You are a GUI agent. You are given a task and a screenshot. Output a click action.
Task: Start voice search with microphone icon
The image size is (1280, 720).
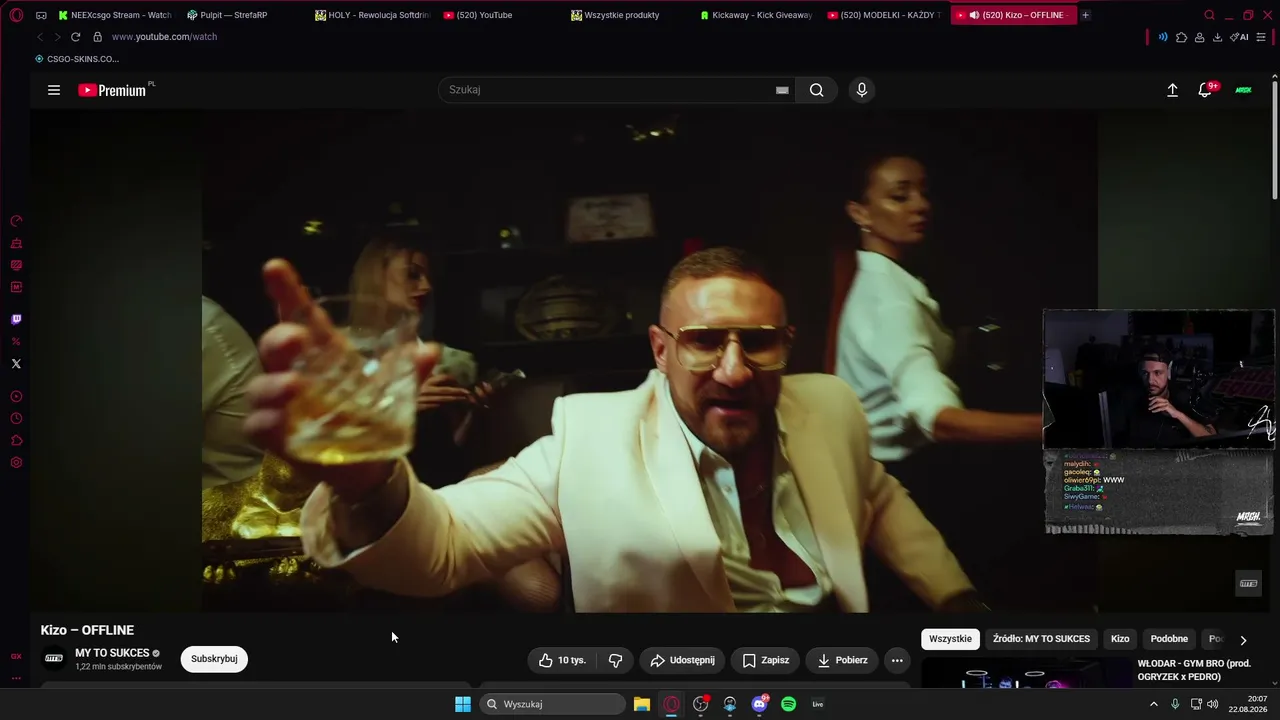862,90
